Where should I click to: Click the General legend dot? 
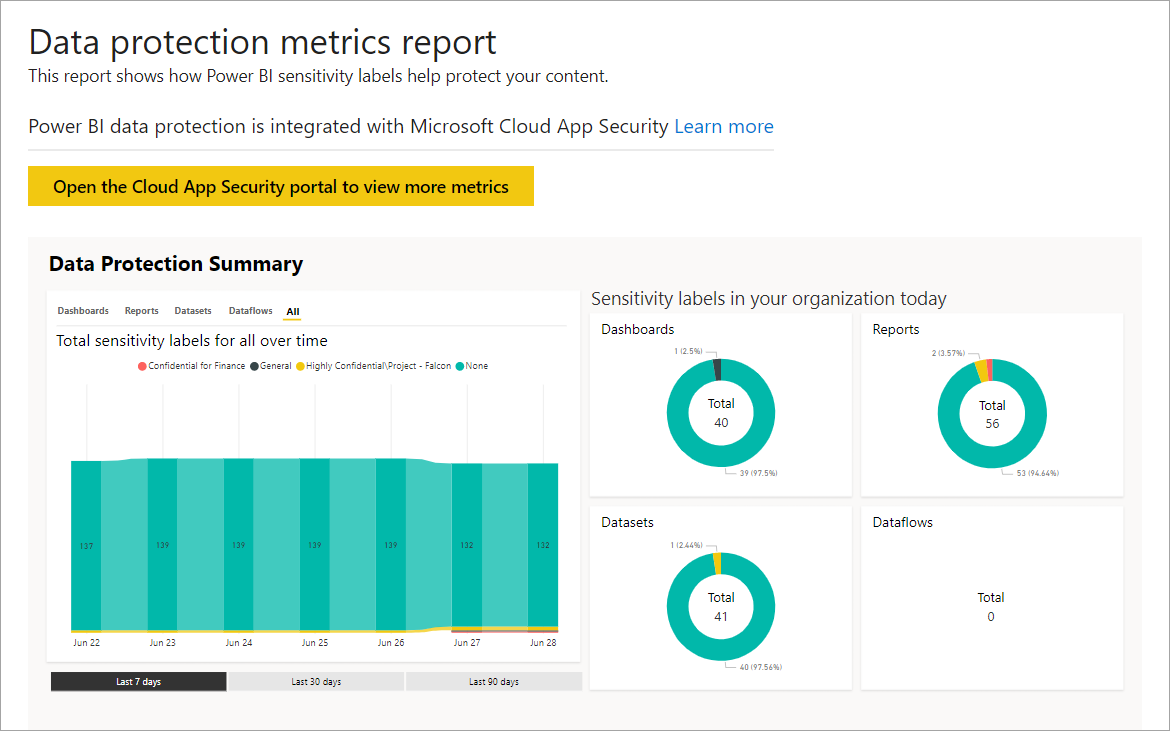(x=254, y=366)
